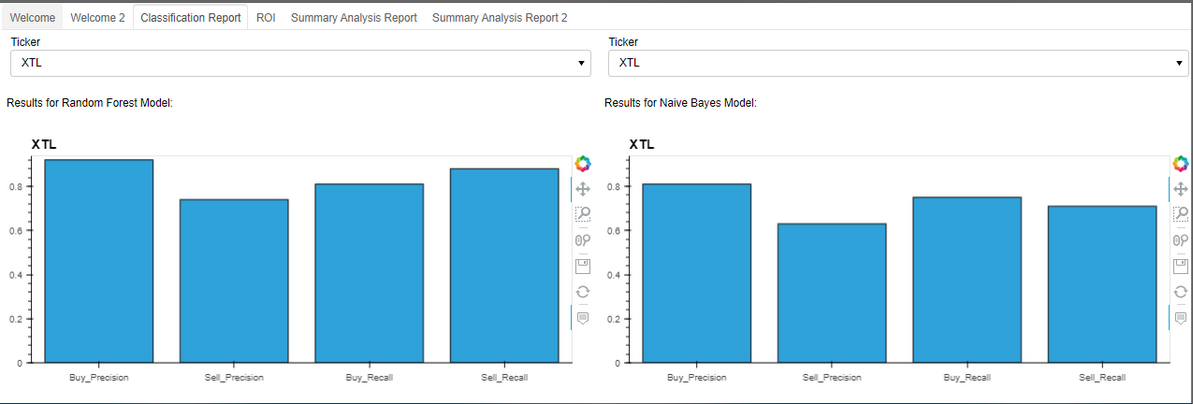This screenshot has width=1193, height=404.
Task: Click 'Results for Naive Bayes Model:' text
Action: click(x=680, y=102)
